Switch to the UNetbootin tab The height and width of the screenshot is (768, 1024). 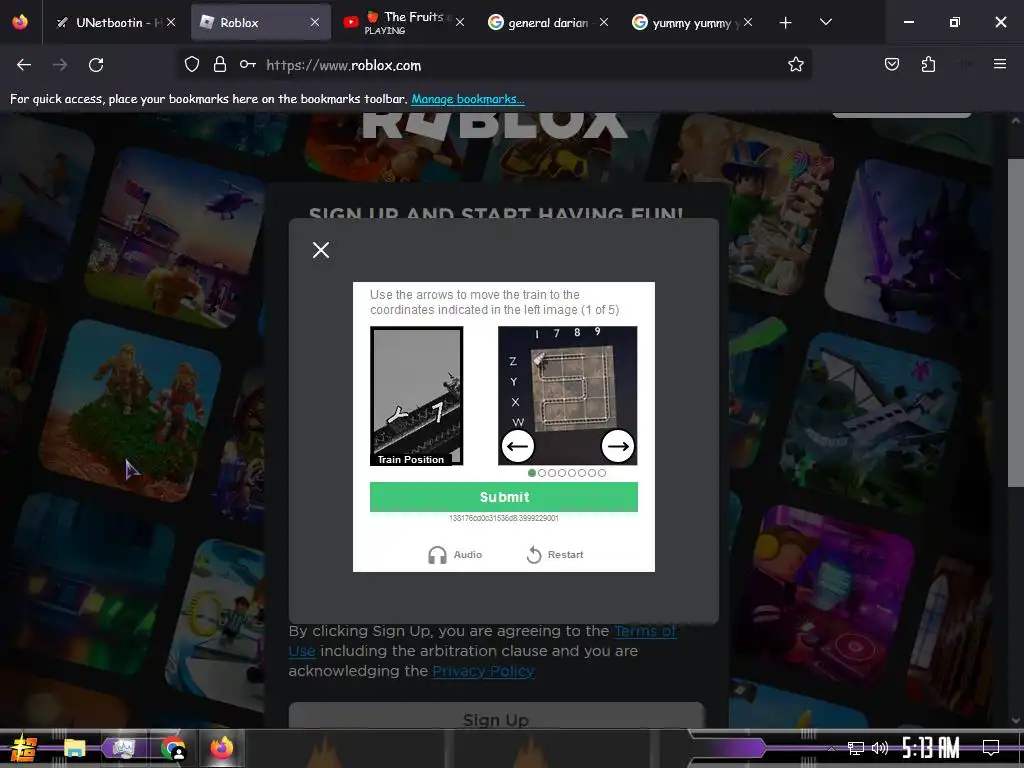114,23
